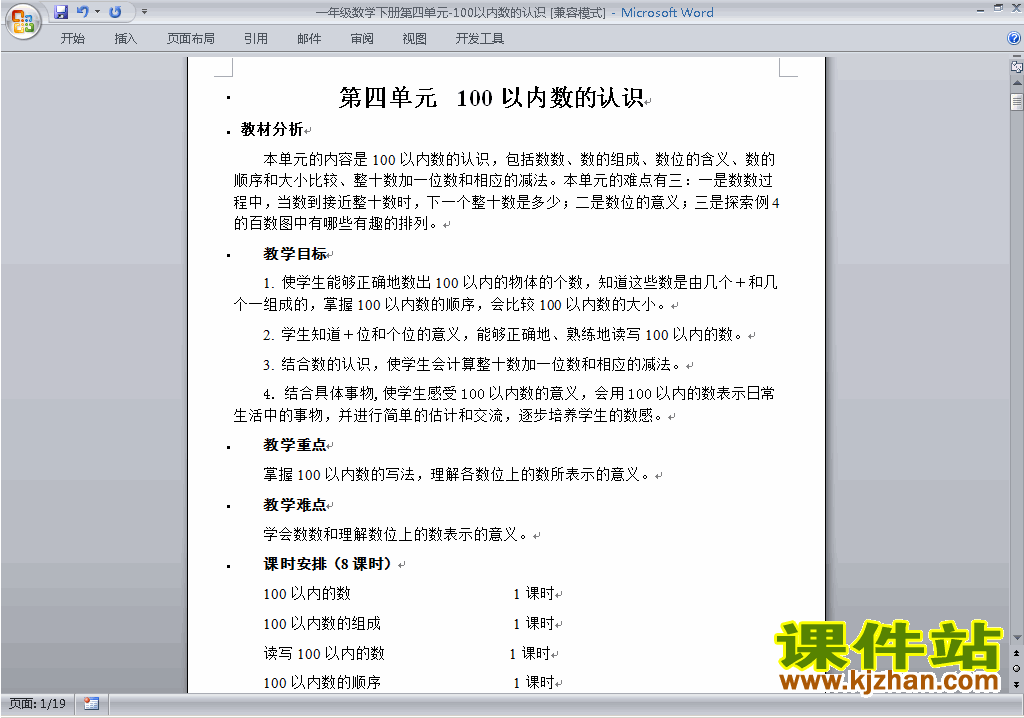Redo with the circular arrow icon
The width and height of the screenshot is (1024, 718).
[115, 12]
